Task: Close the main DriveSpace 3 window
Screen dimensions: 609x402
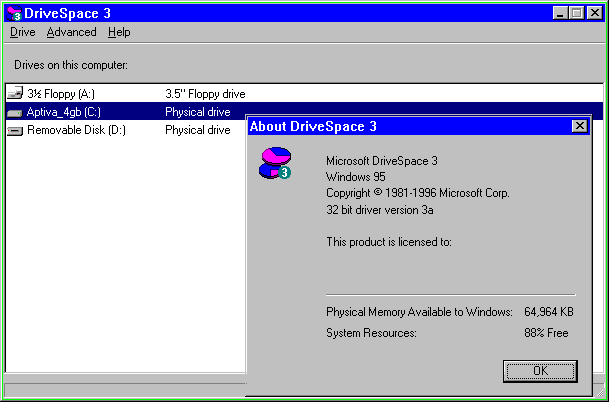Action: [594, 13]
